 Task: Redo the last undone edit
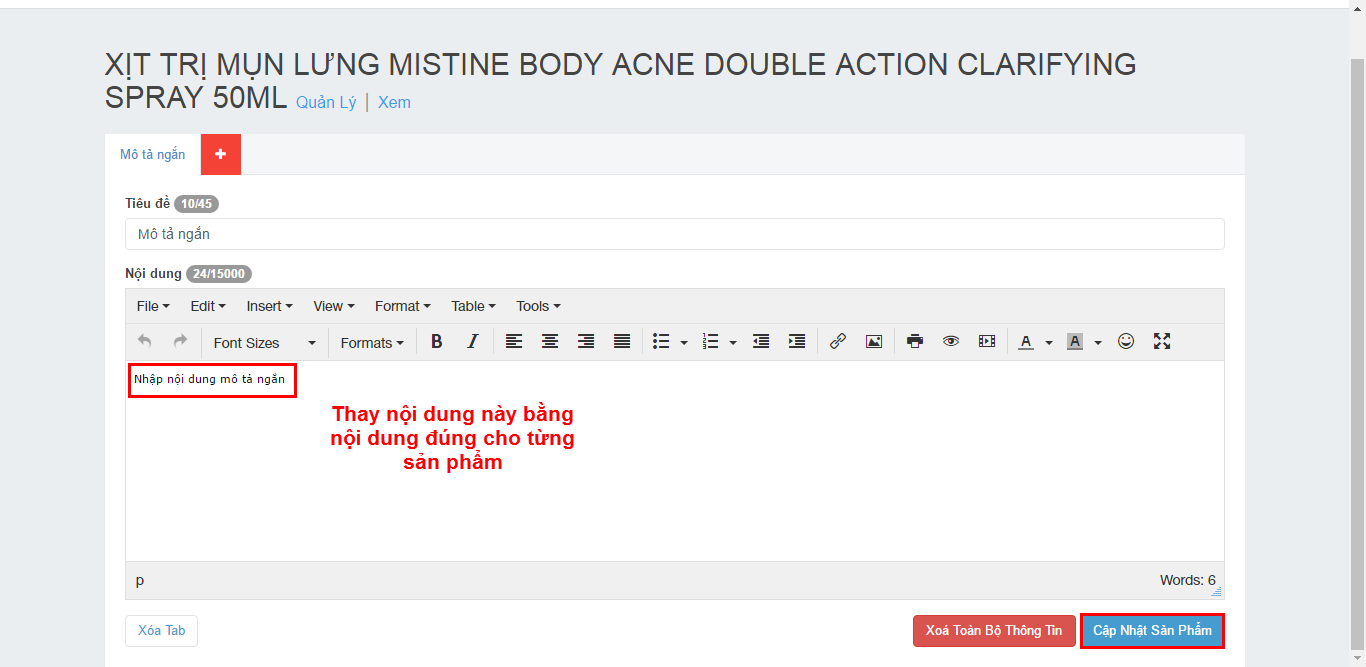pos(180,342)
